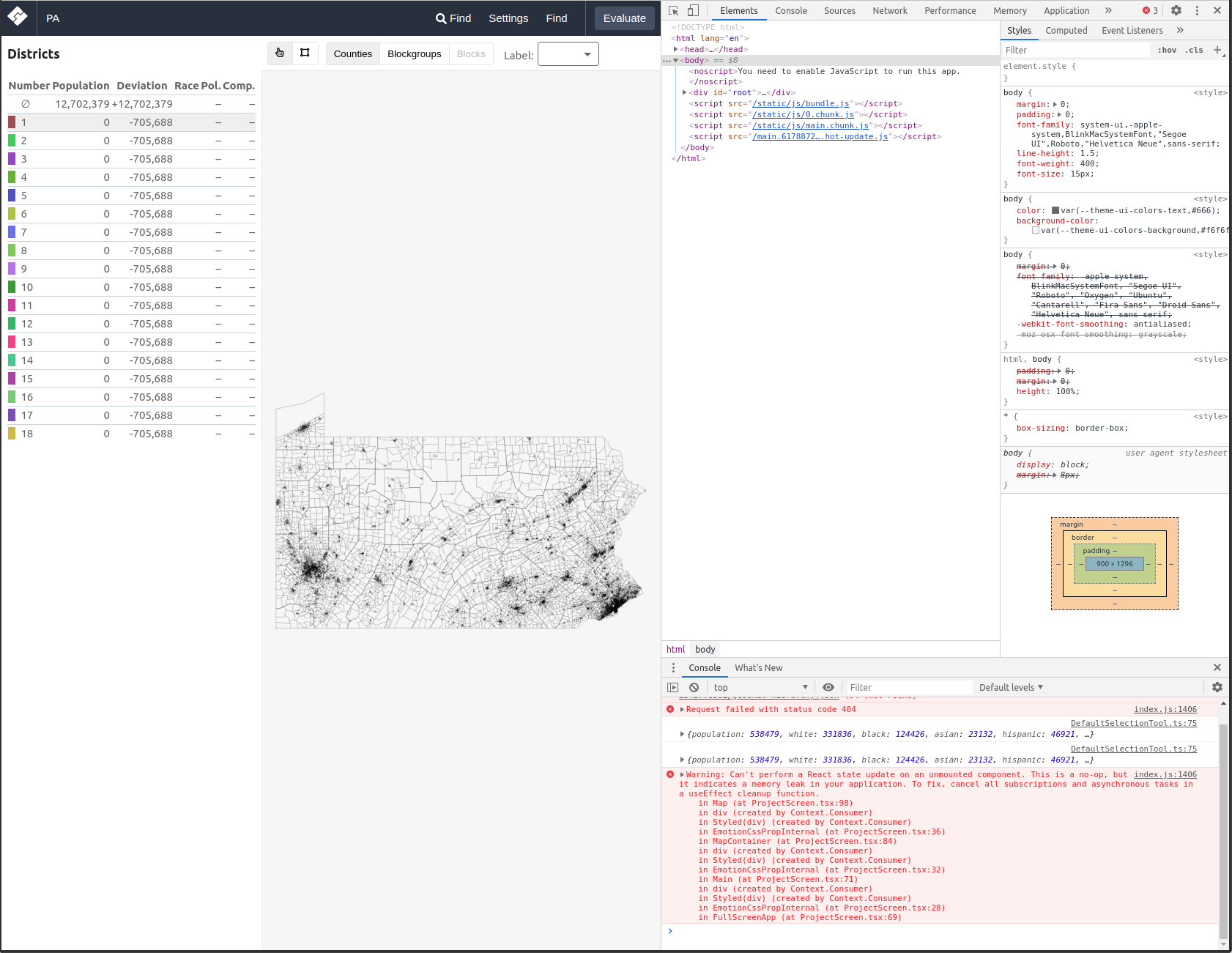Open the Computed styles tab
Screen dimensions: 1232x953
pos(1066,30)
